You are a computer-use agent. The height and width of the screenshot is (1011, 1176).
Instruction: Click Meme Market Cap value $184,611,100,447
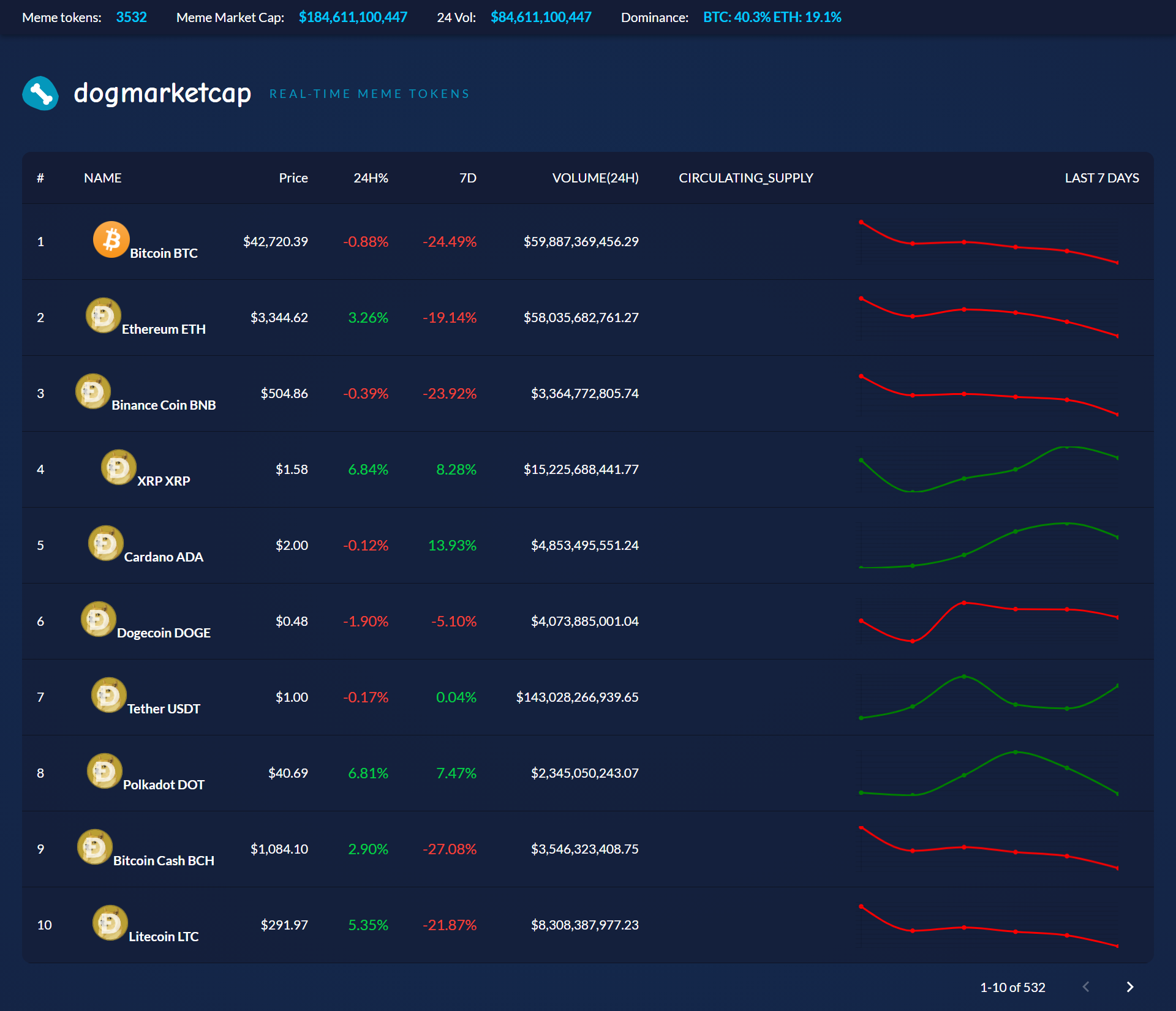tap(353, 17)
